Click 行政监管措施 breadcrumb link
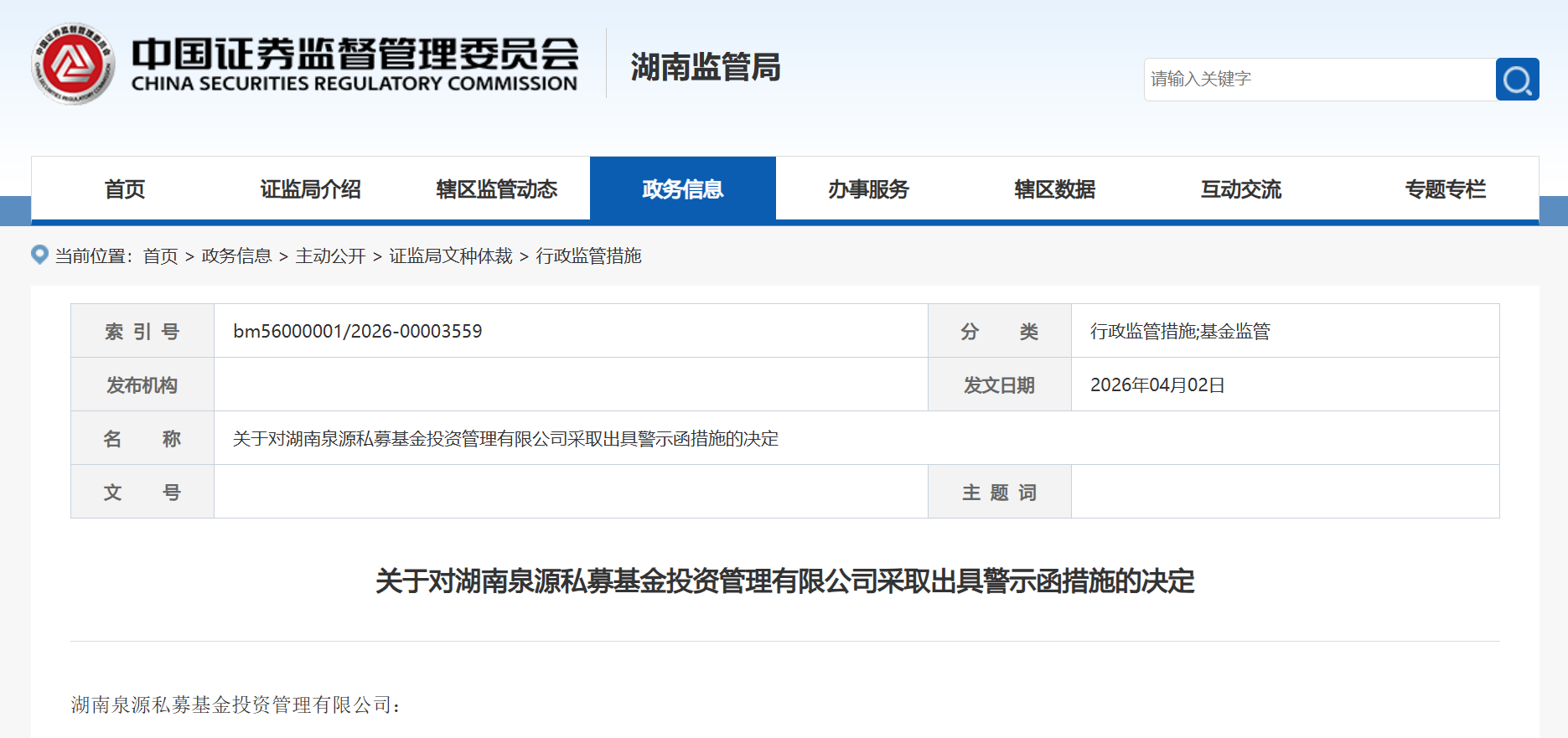 point(588,256)
